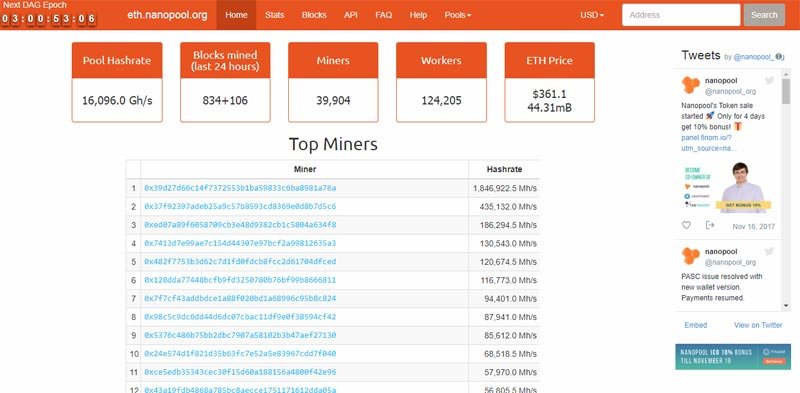Open the tweet's bonus promo image

coord(728,187)
